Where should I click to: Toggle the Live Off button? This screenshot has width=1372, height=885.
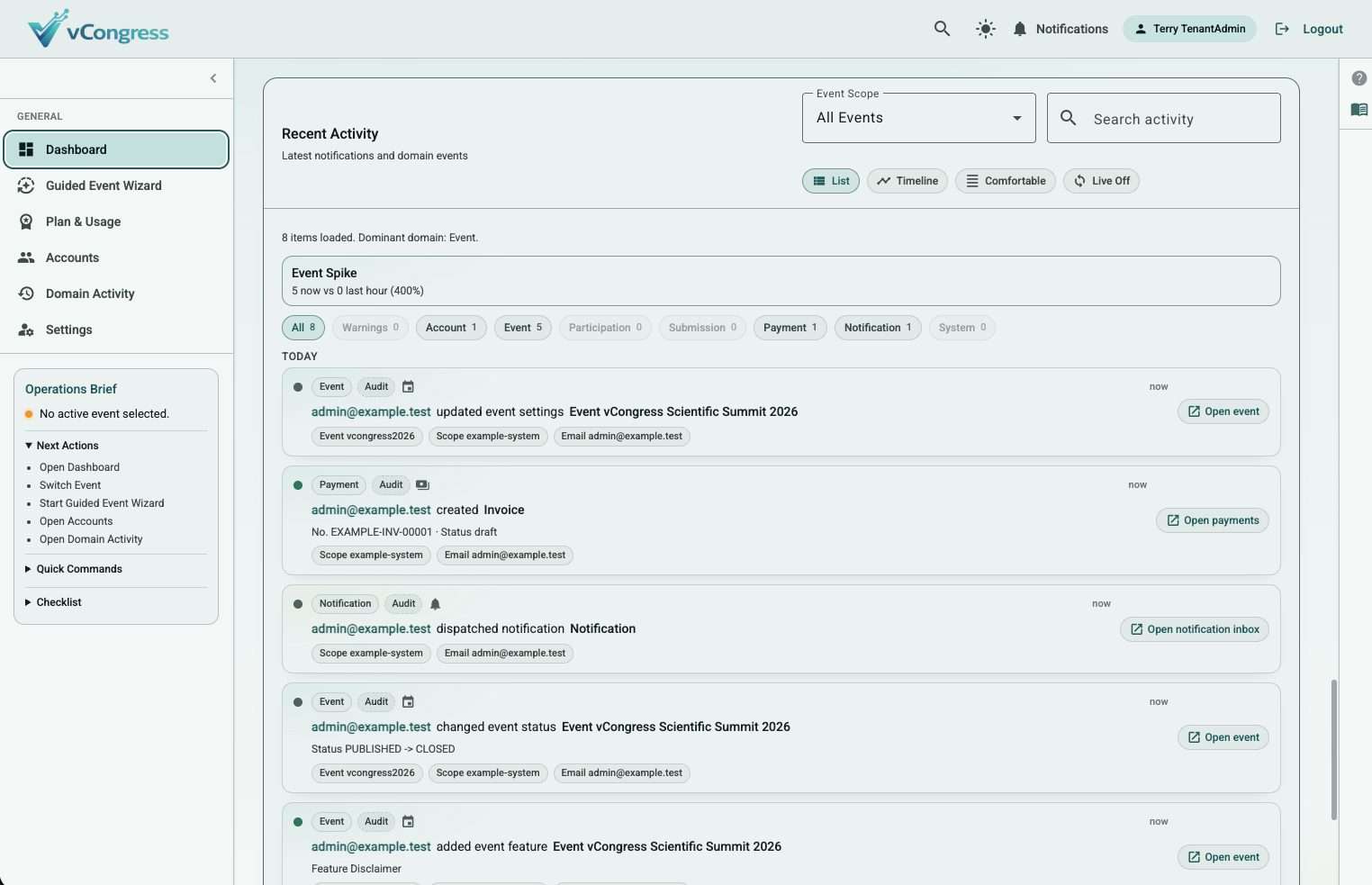pyautogui.click(x=1102, y=181)
